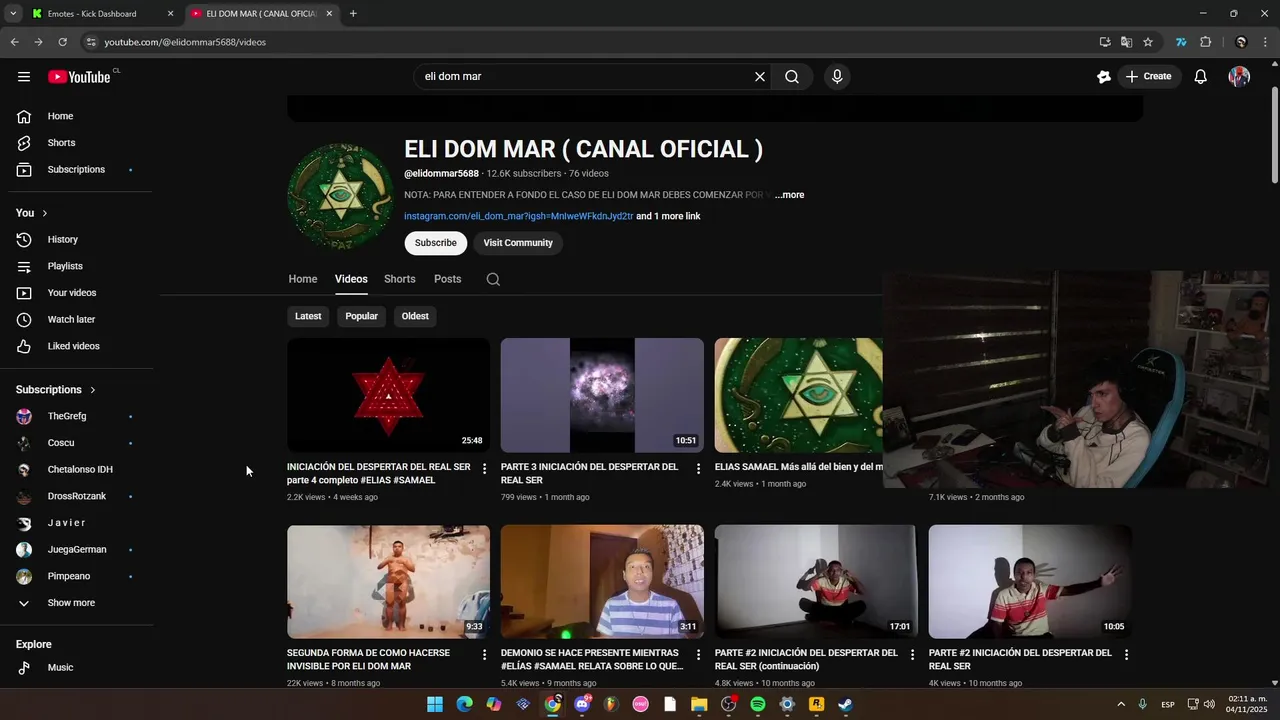Sort videos by Latest chip
Viewport: 1280px width, 720px height.
pos(308,316)
